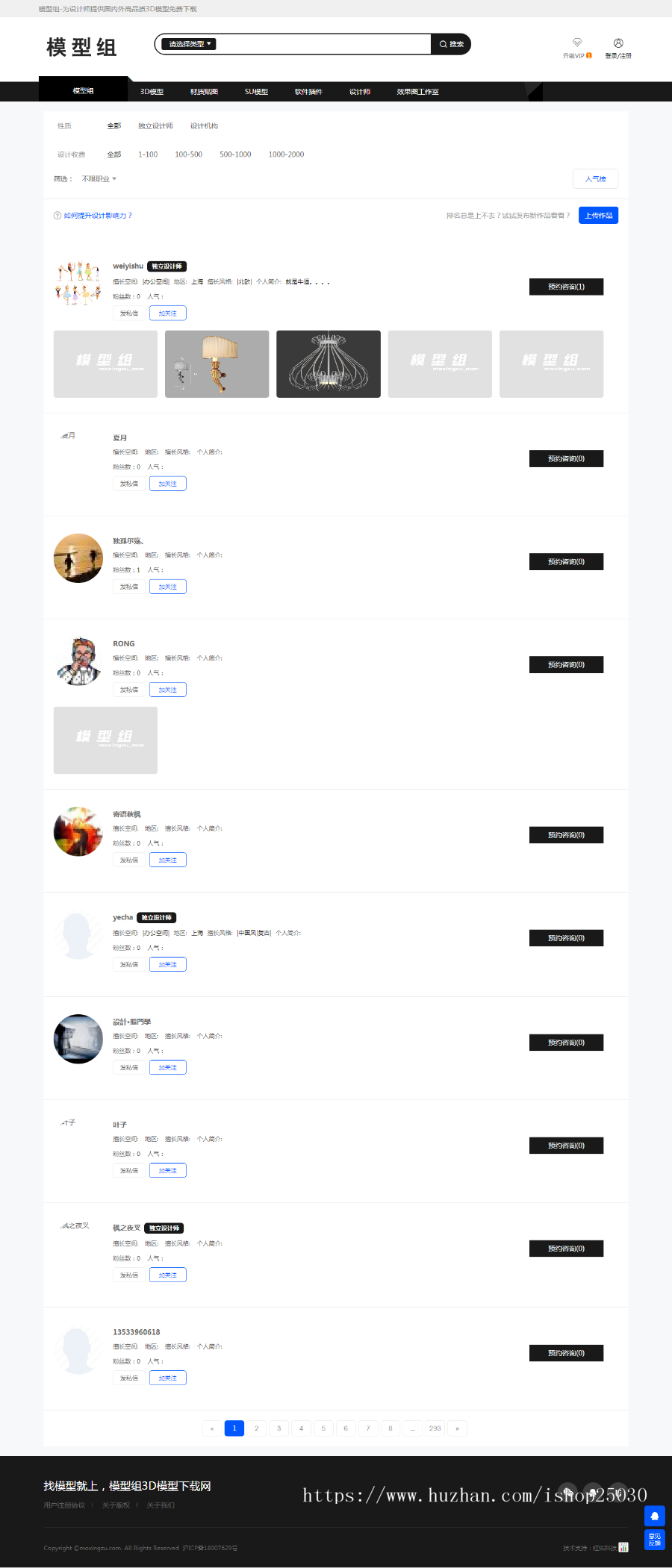Select the 独立设计师 filter option
672x1568 pixels.
coord(155,126)
